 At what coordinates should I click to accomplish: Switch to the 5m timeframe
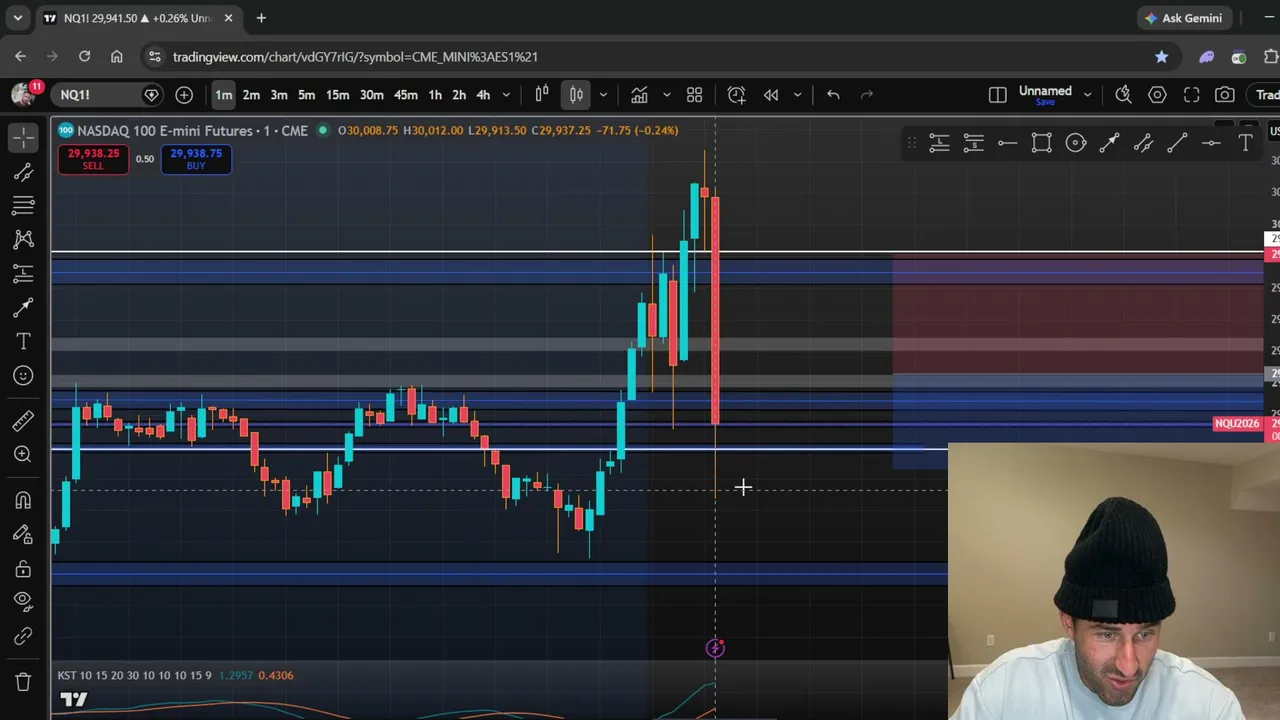tap(306, 95)
